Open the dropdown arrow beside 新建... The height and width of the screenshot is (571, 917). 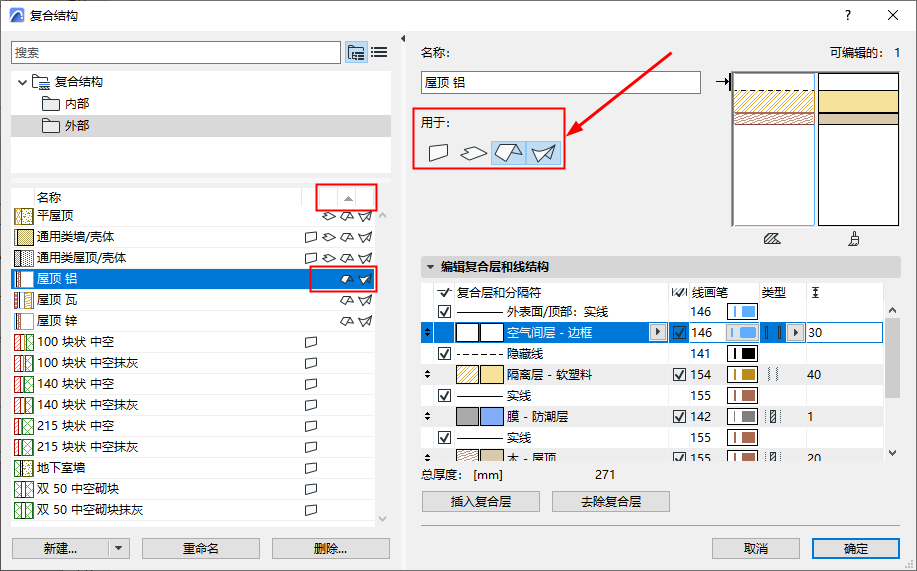(x=119, y=549)
